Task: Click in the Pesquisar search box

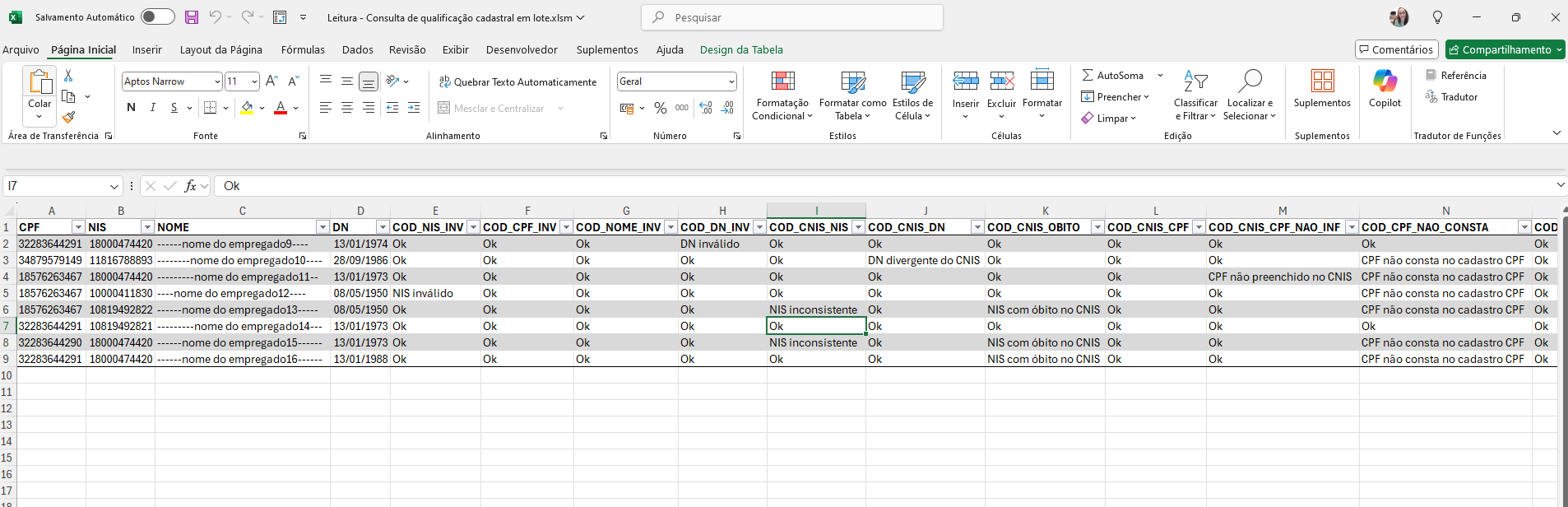Action: tap(791, 17)
